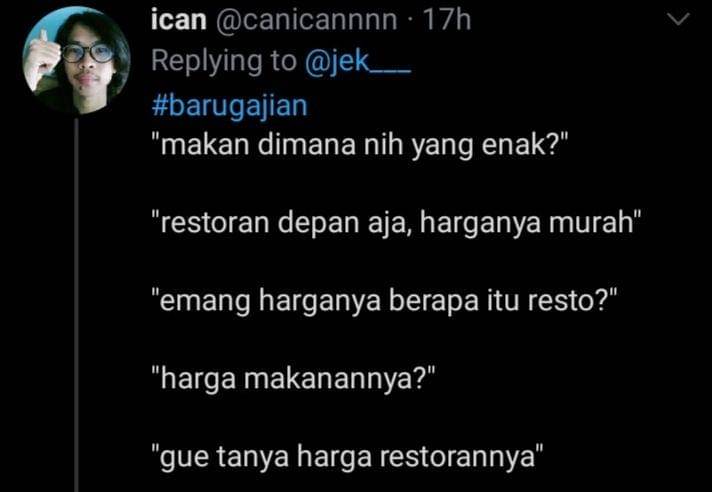Click the word 'dimana' in first quote
Viewport: 712px width, 492px height.
tap(307, 146)
